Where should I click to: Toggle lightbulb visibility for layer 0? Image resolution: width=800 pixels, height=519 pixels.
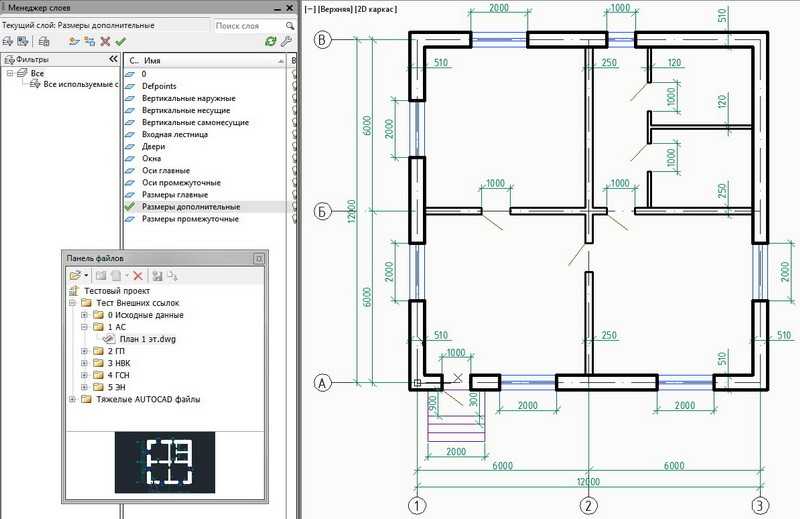[294, 74]
